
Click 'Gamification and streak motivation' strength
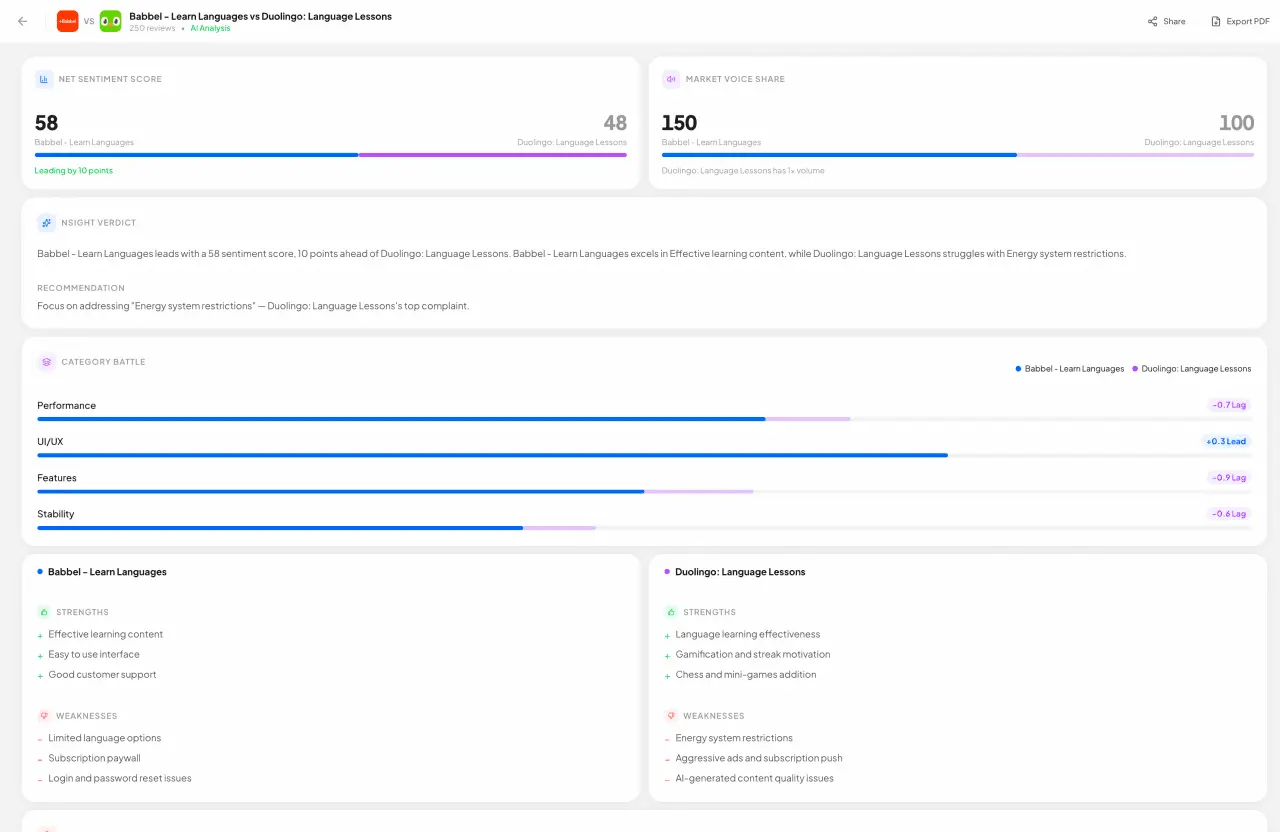[x=753, y=654]
